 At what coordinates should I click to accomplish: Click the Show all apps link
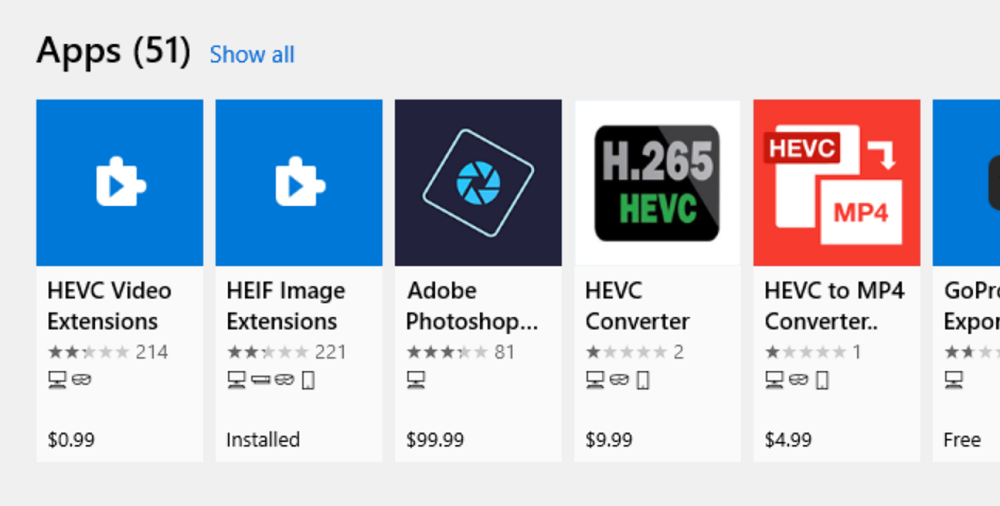[x=252, y=55]
